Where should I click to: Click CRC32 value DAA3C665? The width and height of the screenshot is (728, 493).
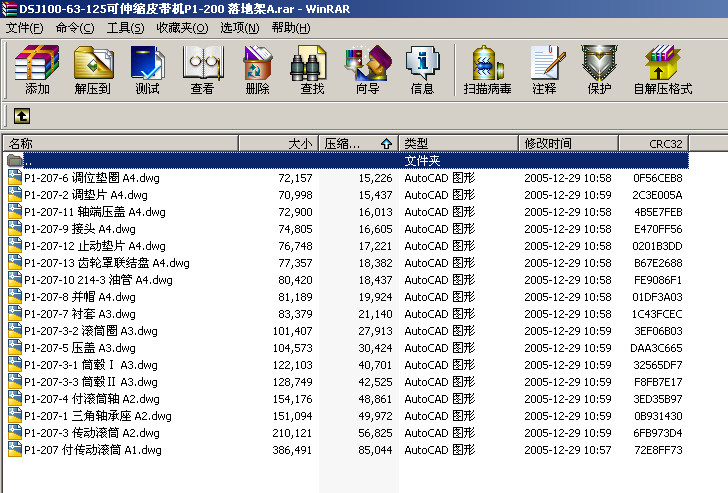click(x=656, y=348)
